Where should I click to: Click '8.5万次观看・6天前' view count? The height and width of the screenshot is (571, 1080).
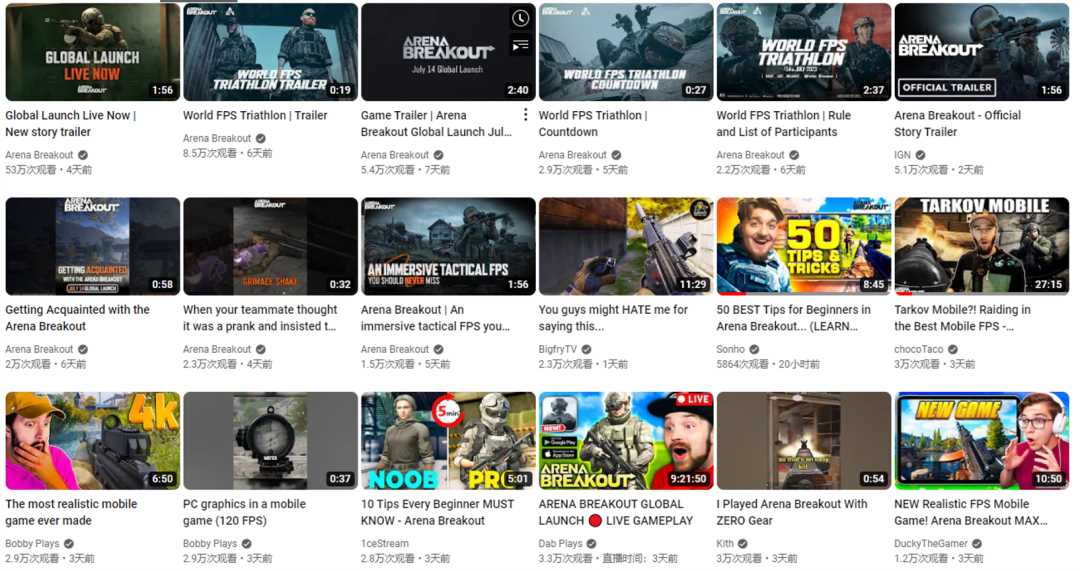pyautogui.click(x=227, y=153)
